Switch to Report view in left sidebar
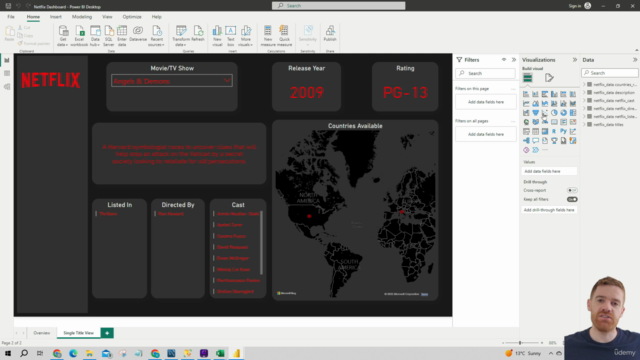640x360 pixels. [x=7, y=60]
